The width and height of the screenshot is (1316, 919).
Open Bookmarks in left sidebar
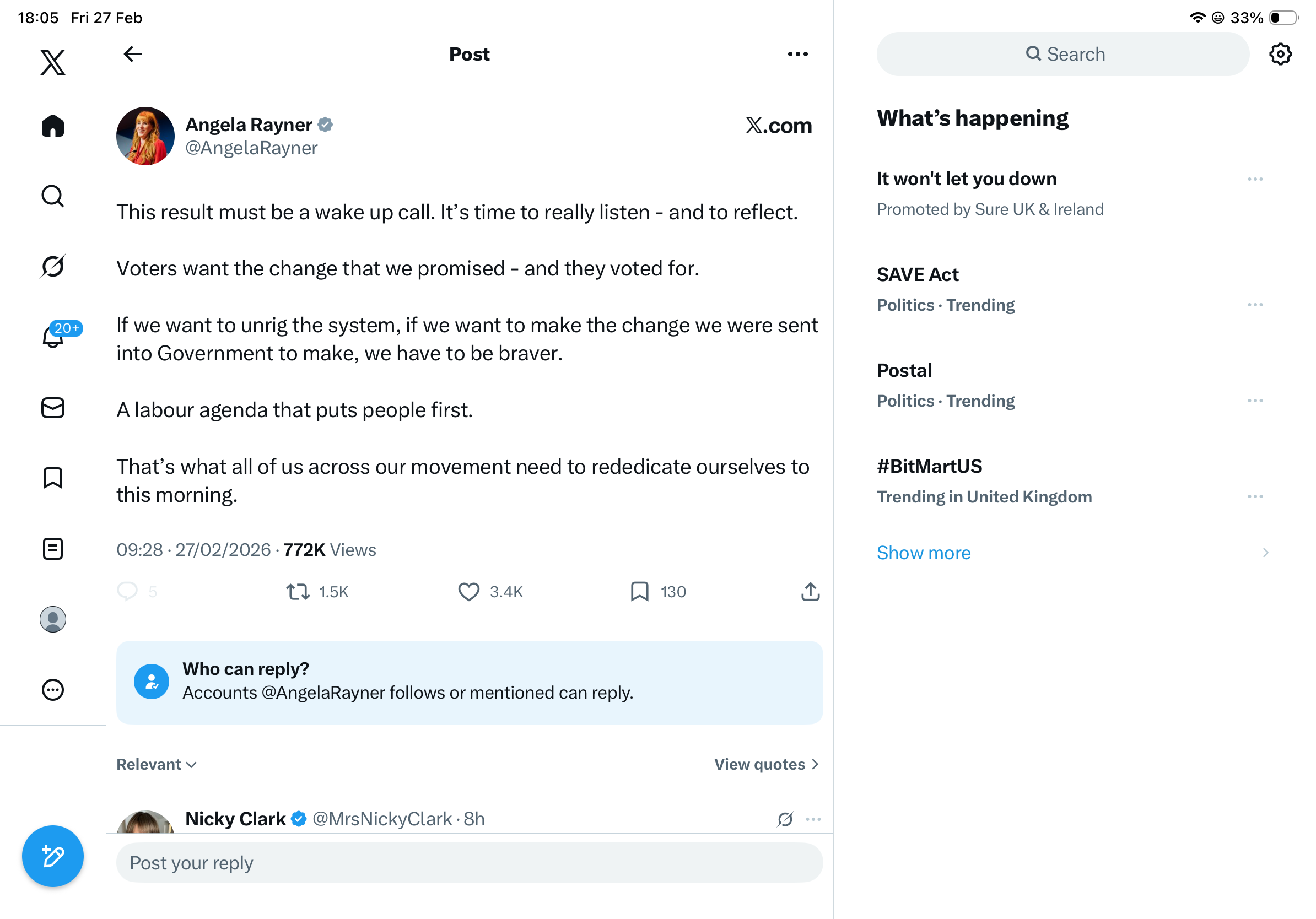click(53, 478)
